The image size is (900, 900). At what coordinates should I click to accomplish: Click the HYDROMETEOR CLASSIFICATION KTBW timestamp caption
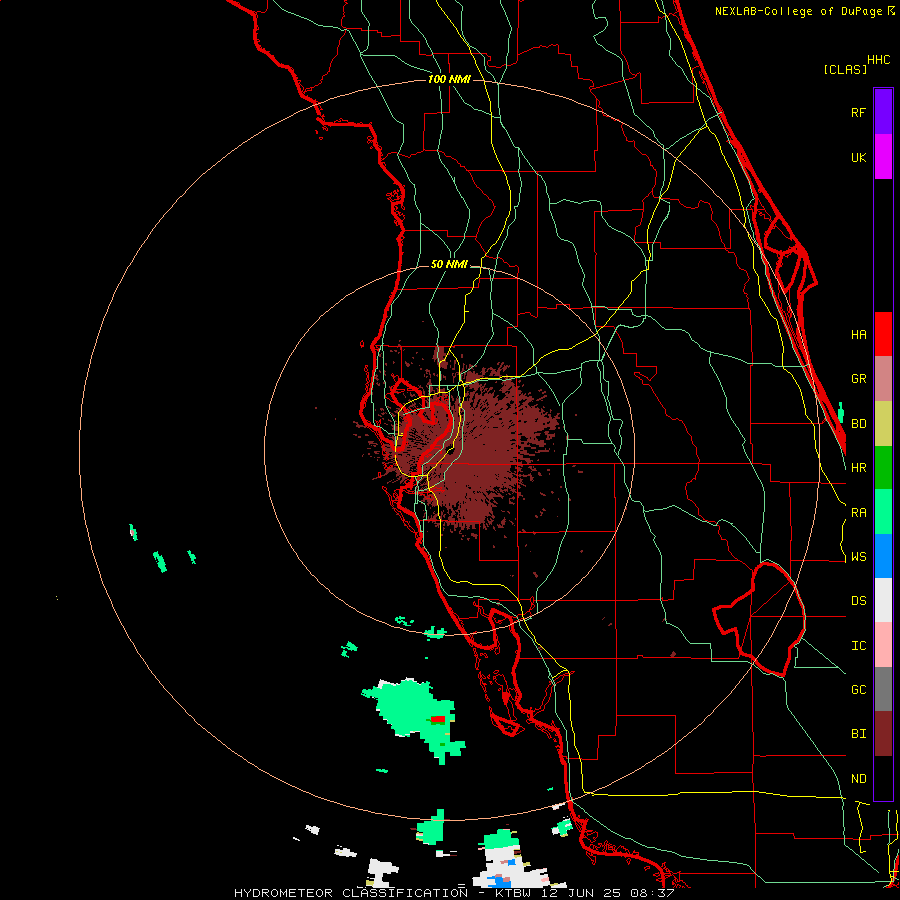(x=453, y=893)
